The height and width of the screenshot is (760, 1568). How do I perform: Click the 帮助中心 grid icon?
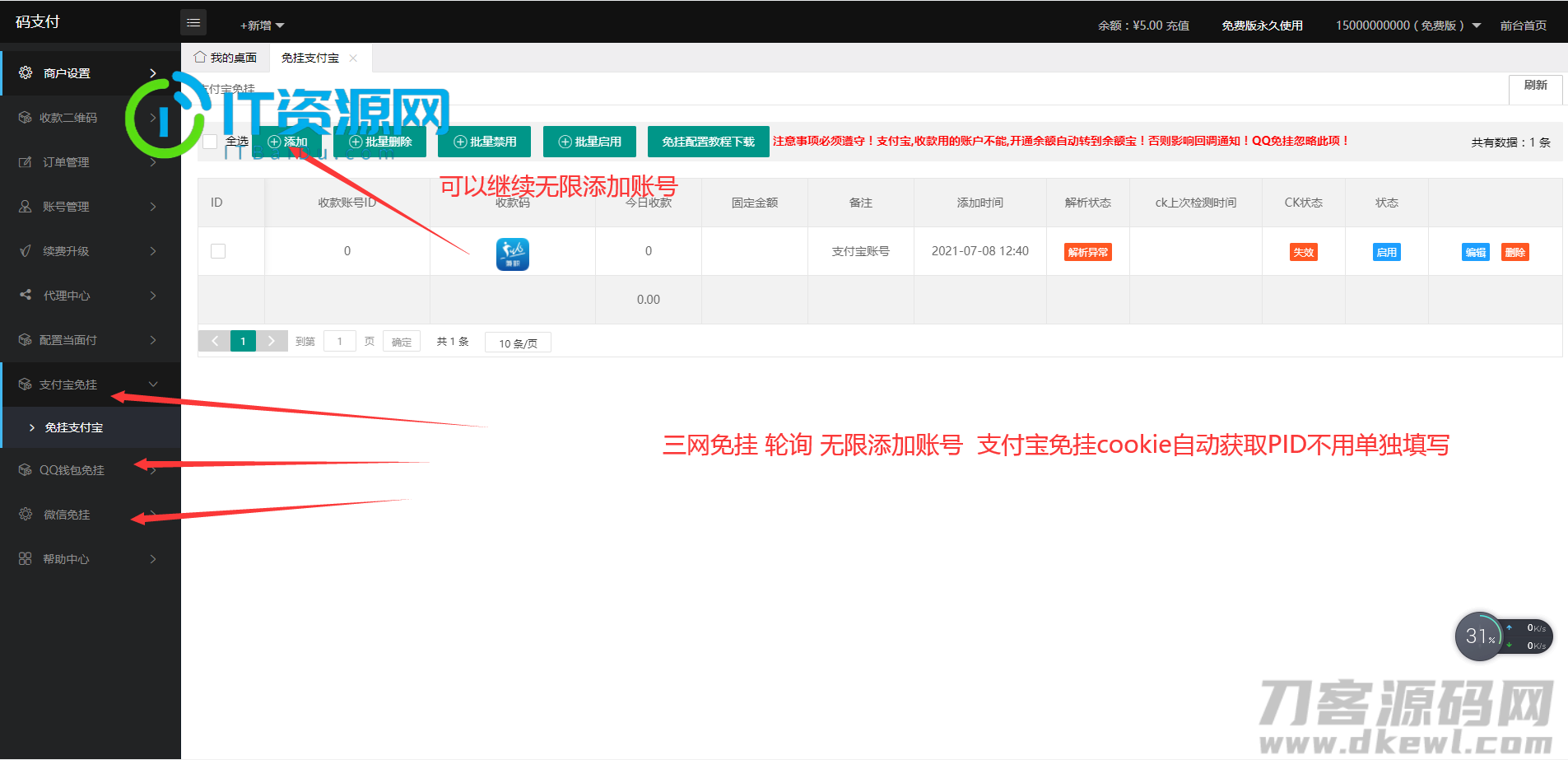click(26, 558)
